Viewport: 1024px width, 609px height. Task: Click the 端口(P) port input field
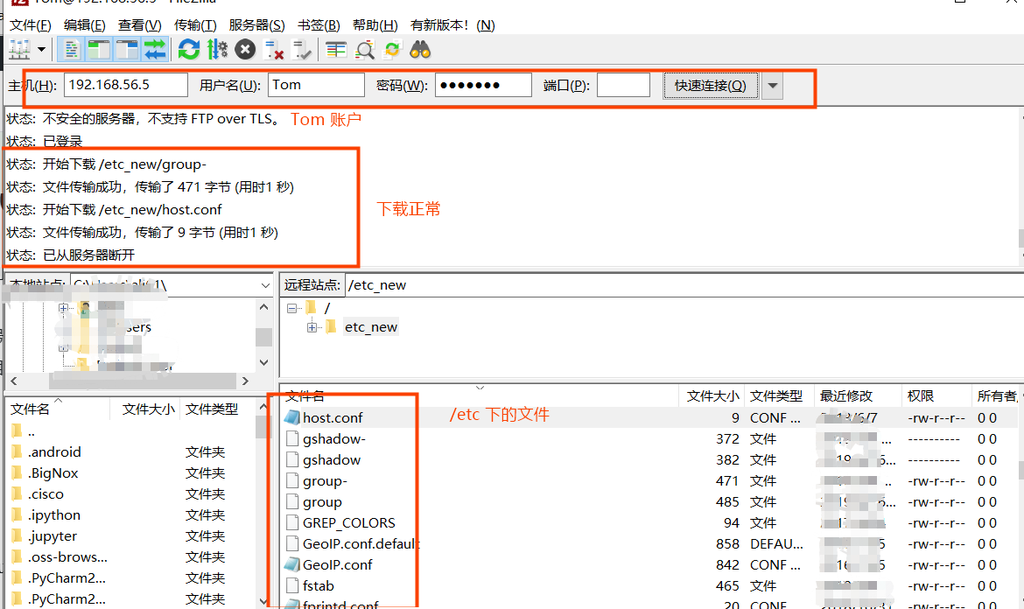623,86
